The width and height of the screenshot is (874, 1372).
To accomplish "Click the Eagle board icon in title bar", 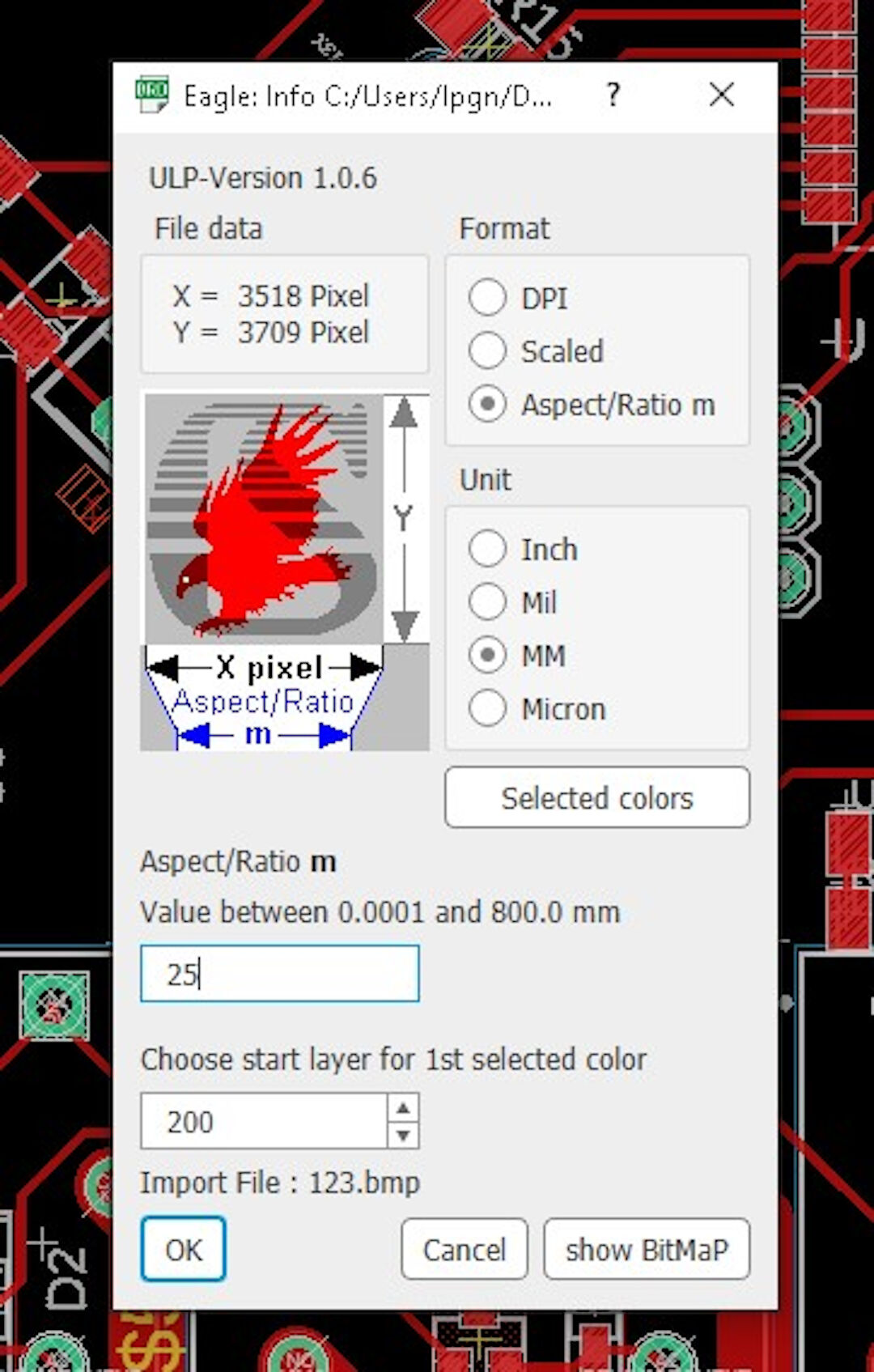I will 152,96.
